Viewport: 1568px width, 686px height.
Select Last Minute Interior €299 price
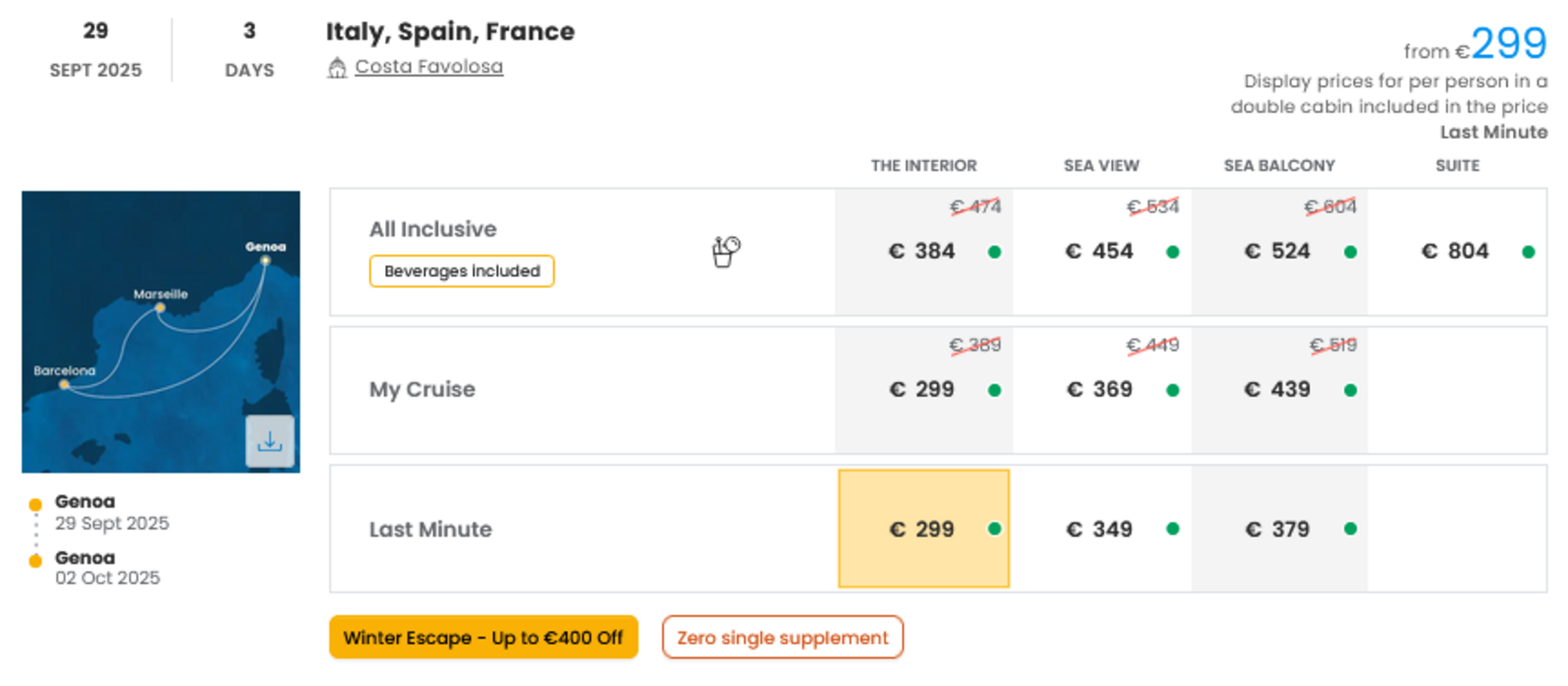click(x=923, y=528)
